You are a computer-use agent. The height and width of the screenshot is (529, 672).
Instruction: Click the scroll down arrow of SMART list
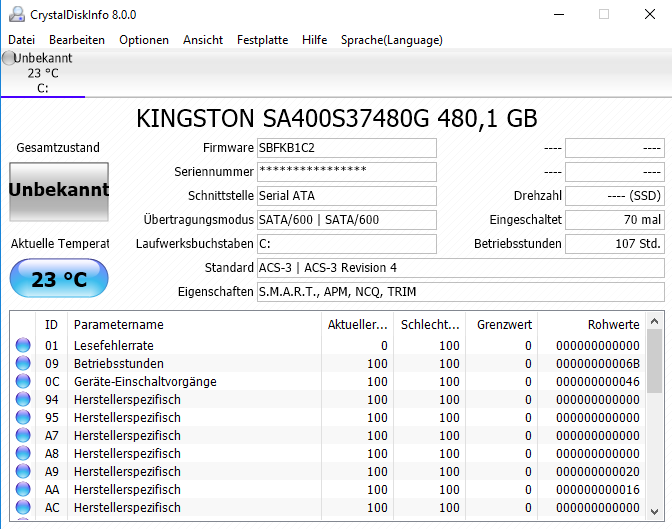654,511
